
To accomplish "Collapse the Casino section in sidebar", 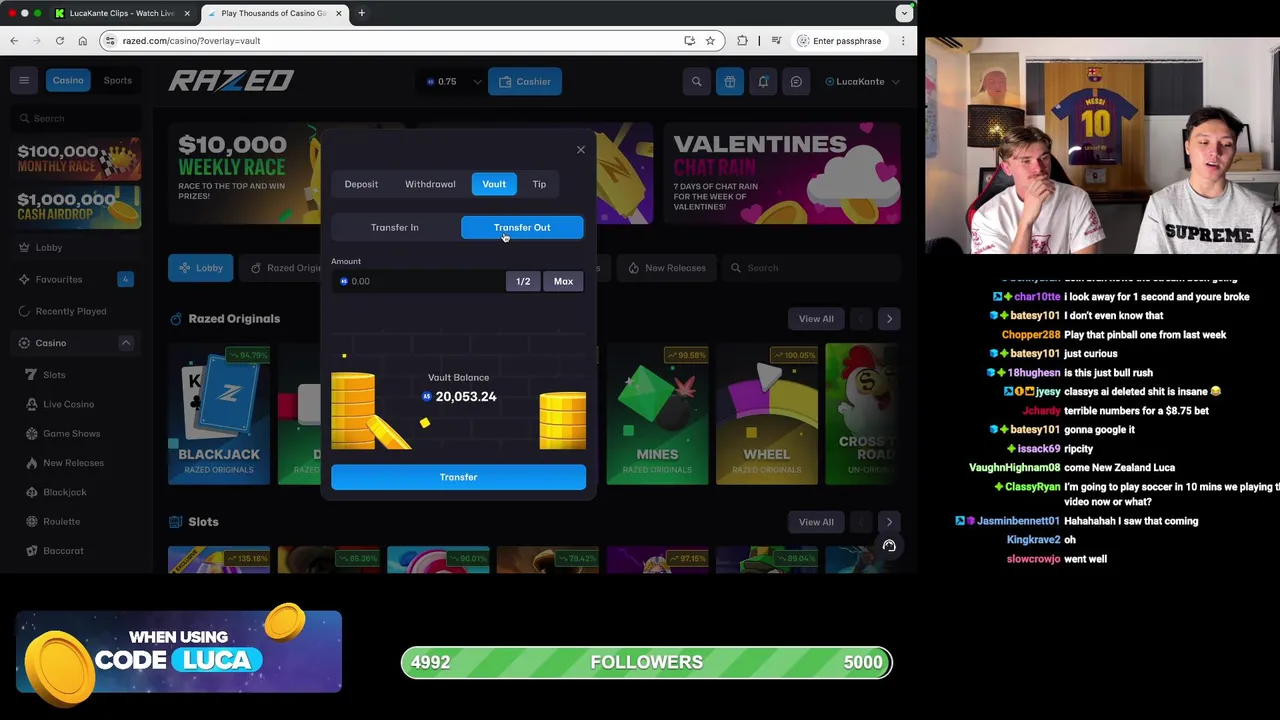I will click(x=126, y=343).
